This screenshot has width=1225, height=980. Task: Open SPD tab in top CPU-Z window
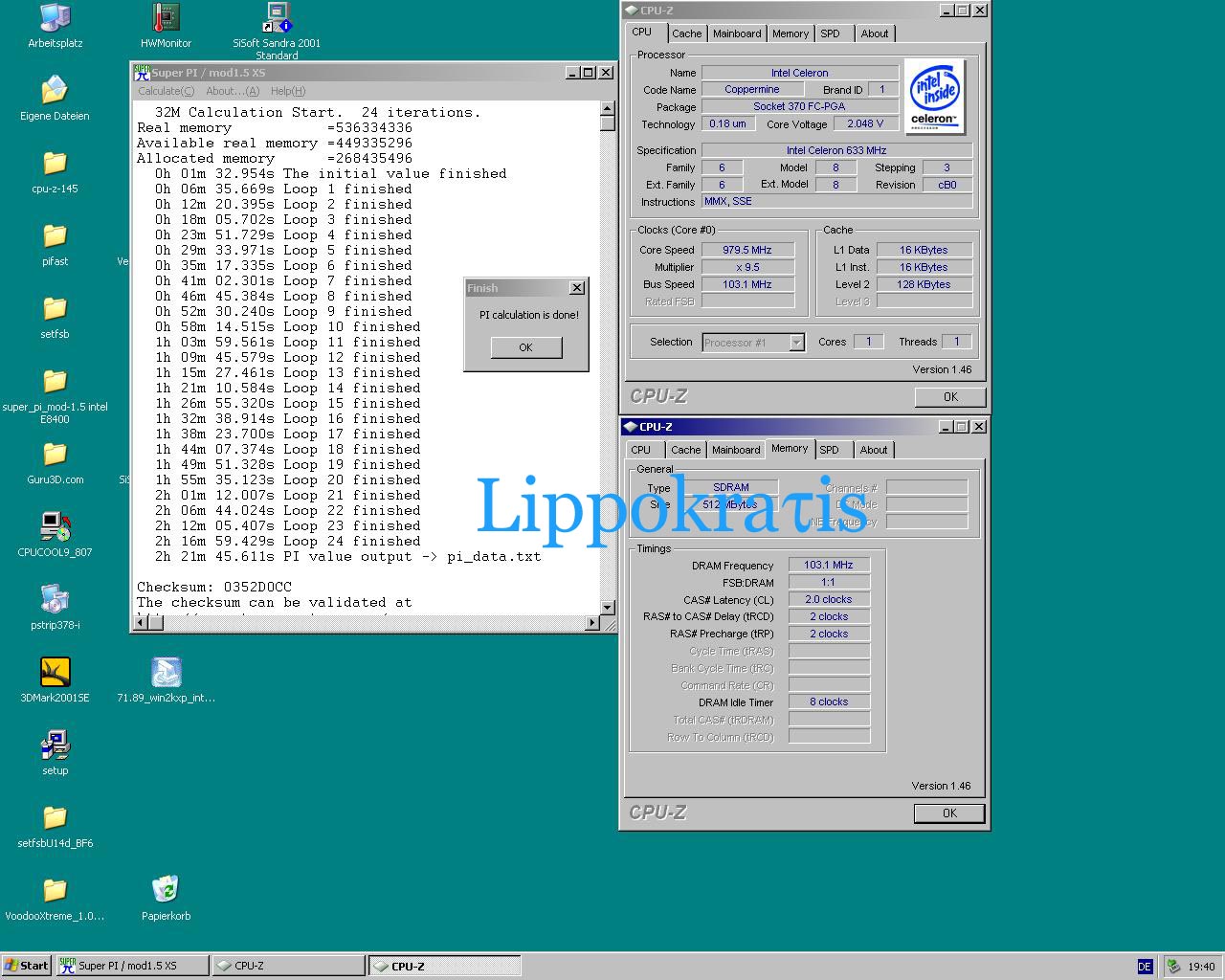click(x=831, y=33)
